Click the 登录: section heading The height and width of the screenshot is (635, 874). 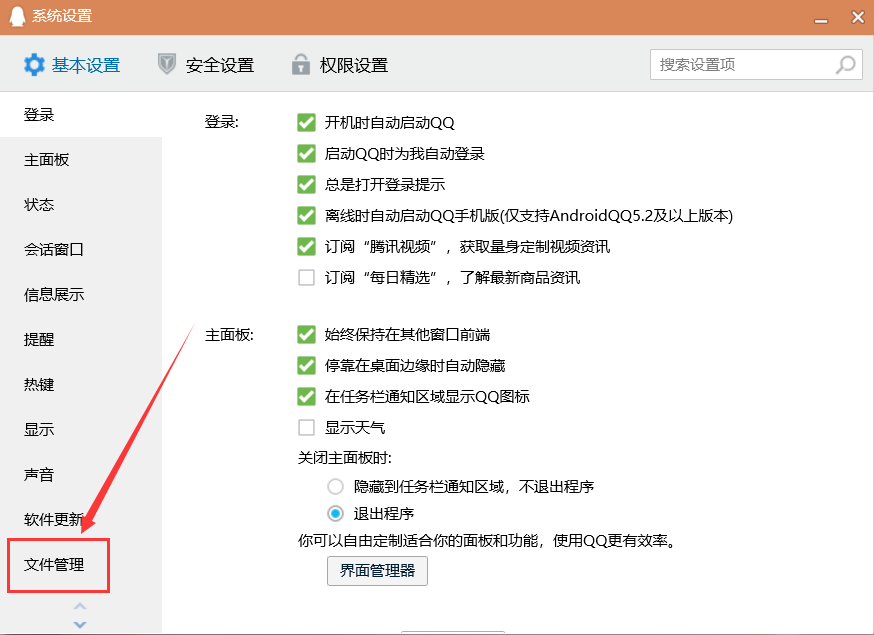click(221, 122)
